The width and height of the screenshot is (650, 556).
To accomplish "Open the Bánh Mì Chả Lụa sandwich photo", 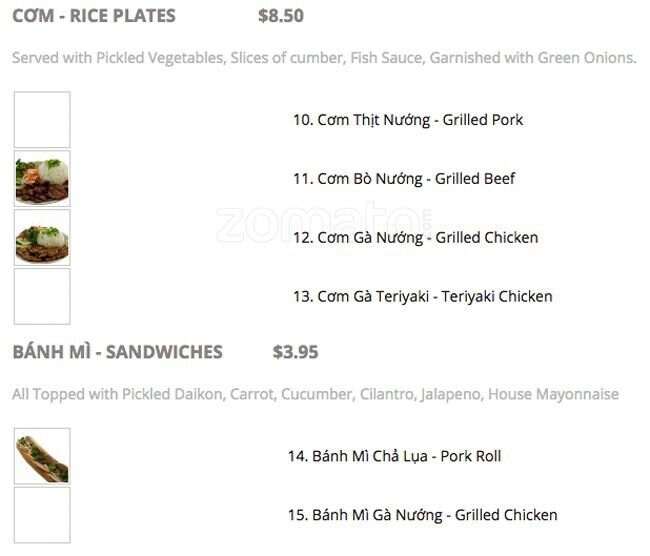I will coord(42,456).
